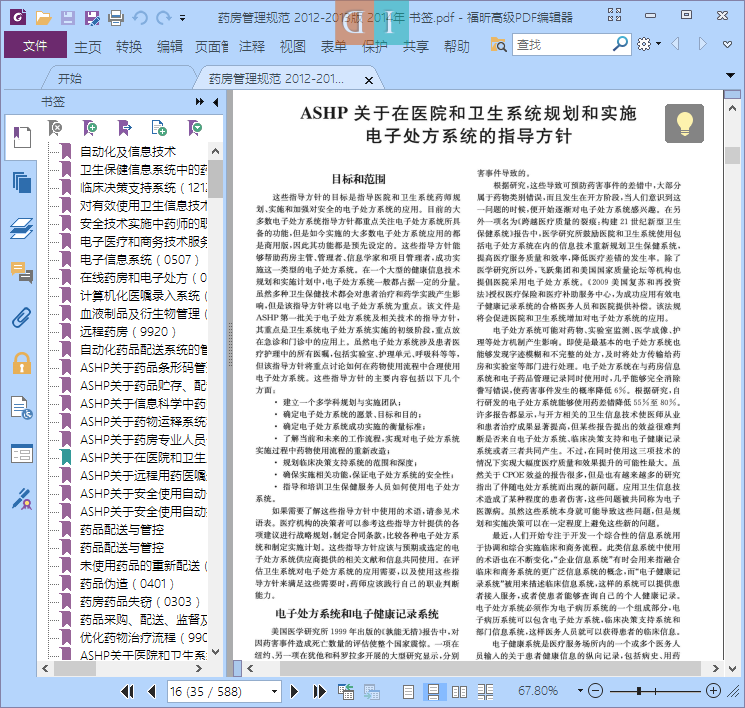Open the 编辑 ribbon tab
This screenshot has width=745, height=708.
pyautogui.click(x=170, y=47)
